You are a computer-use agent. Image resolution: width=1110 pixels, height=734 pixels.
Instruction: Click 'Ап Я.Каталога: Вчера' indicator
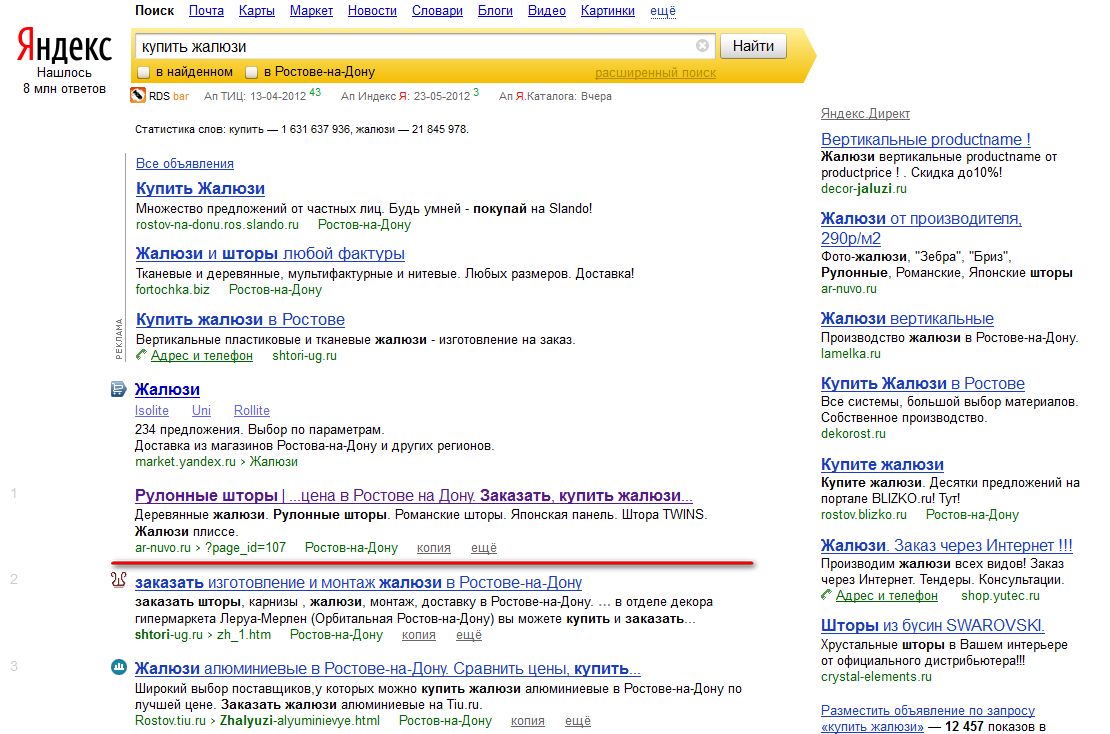(555, 96)
